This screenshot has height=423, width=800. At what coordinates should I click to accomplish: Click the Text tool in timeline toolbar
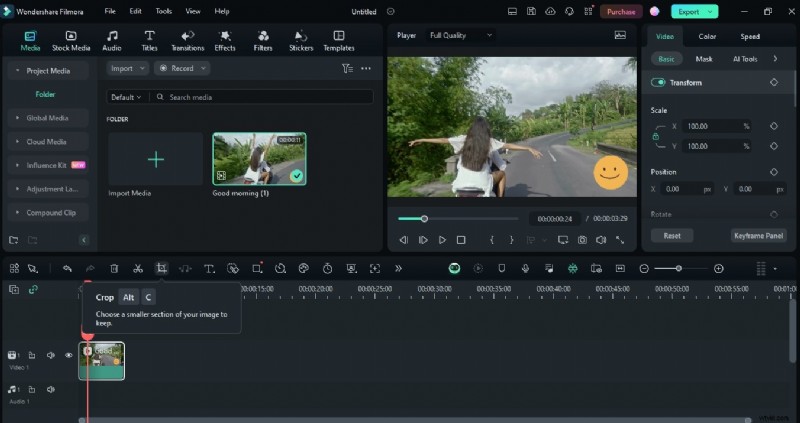point(210,268)
